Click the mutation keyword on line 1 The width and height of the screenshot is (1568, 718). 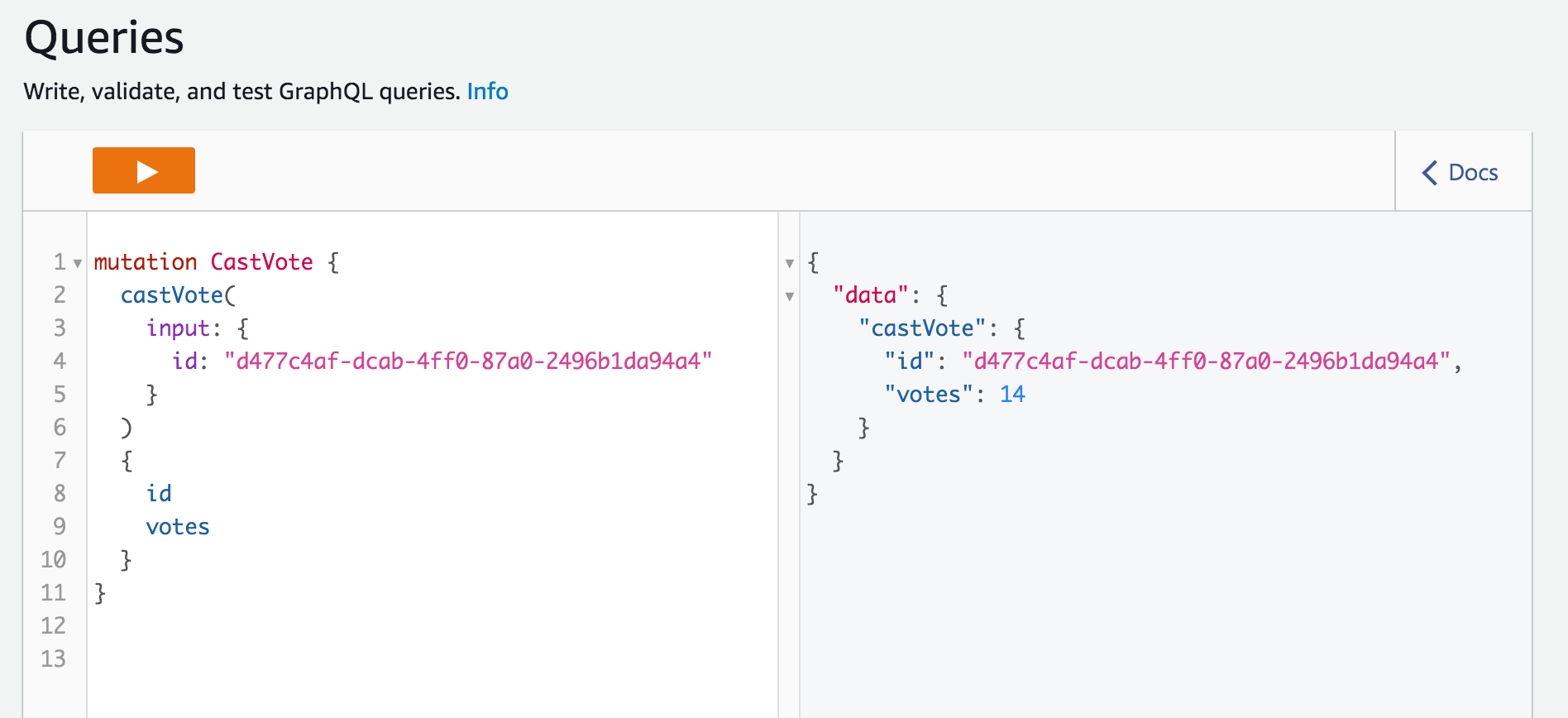coord(146,262)
